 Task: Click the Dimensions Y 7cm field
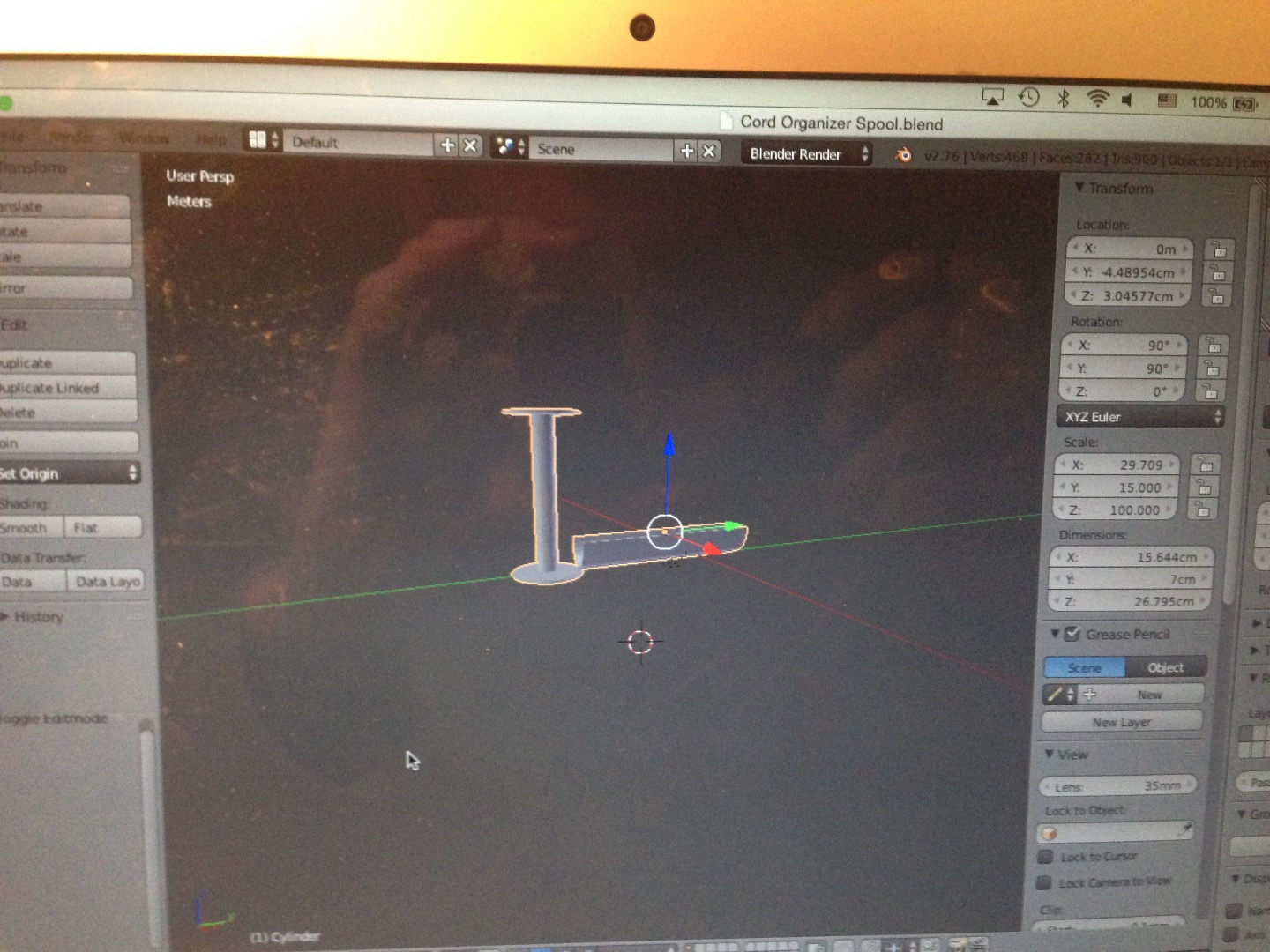click(x=1132, y=579)
